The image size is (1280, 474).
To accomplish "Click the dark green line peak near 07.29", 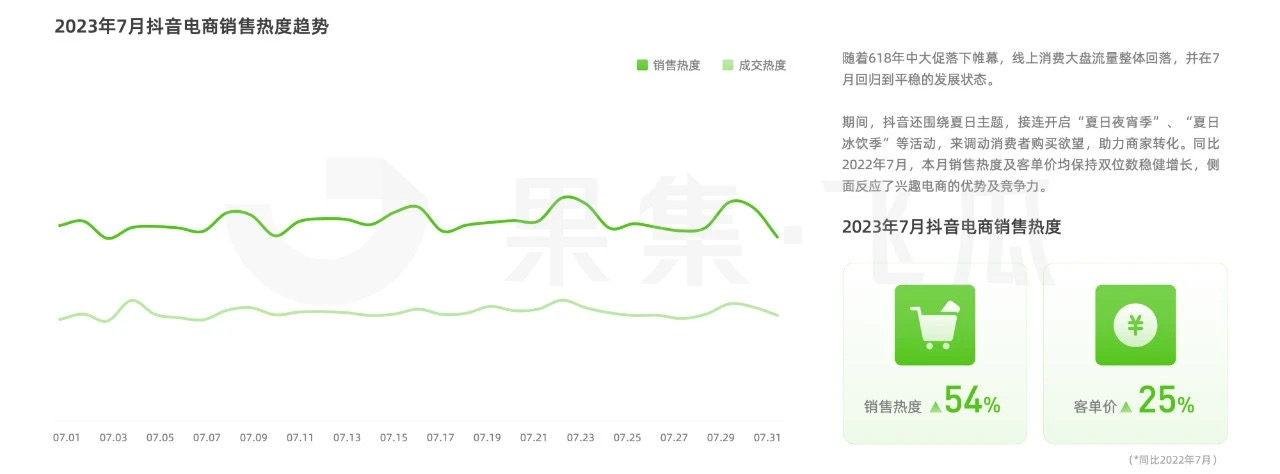I will click(x=736, y=201).
